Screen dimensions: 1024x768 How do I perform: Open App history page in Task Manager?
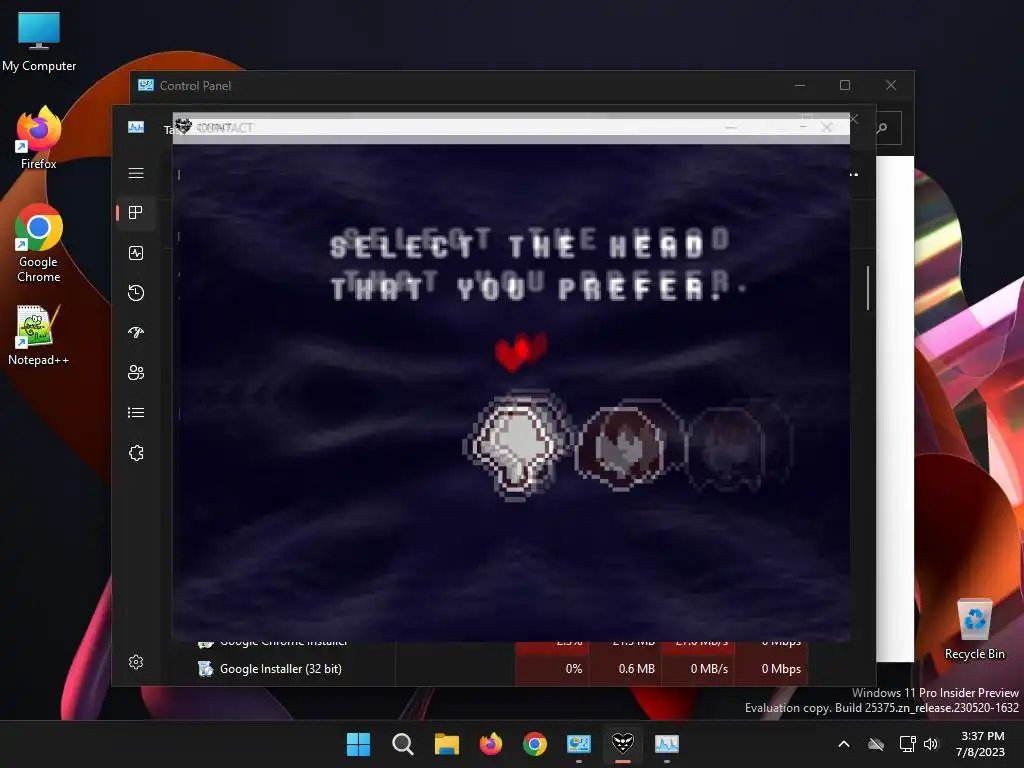coord(136,293)
